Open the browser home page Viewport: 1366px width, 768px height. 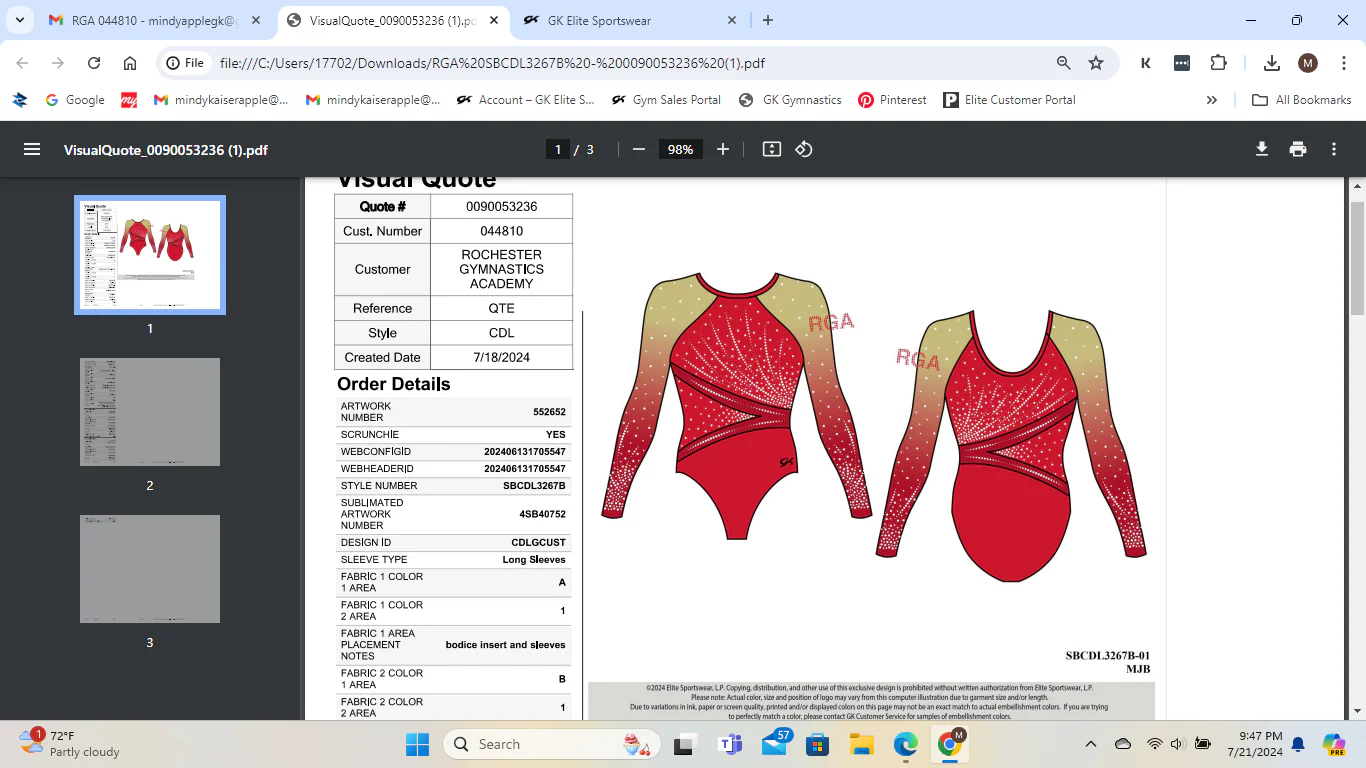tap(130, 63)
